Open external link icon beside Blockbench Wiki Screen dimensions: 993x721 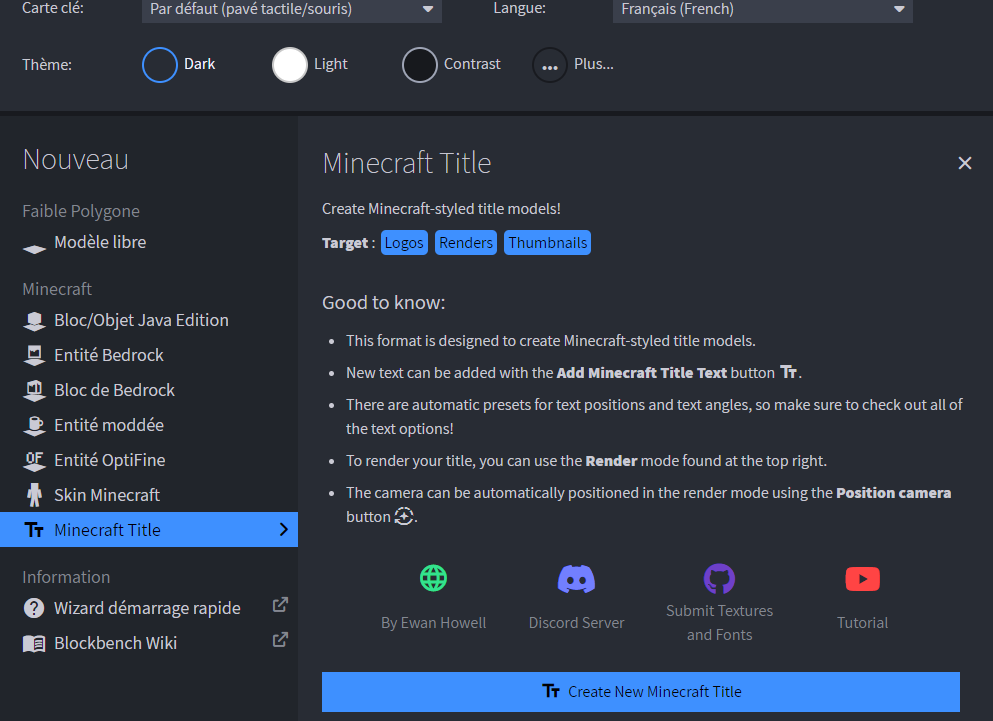(x=280, y=640)
